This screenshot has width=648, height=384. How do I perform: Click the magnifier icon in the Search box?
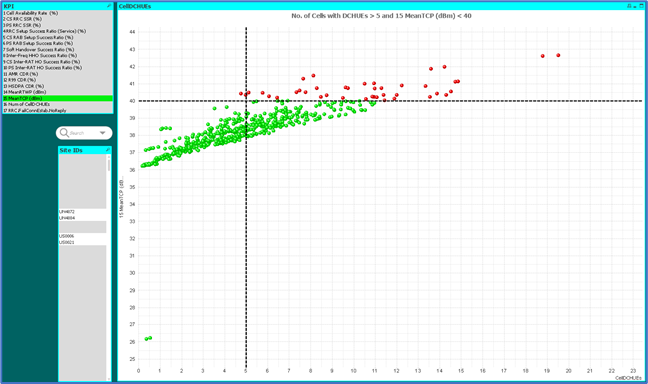click(64, 133)
